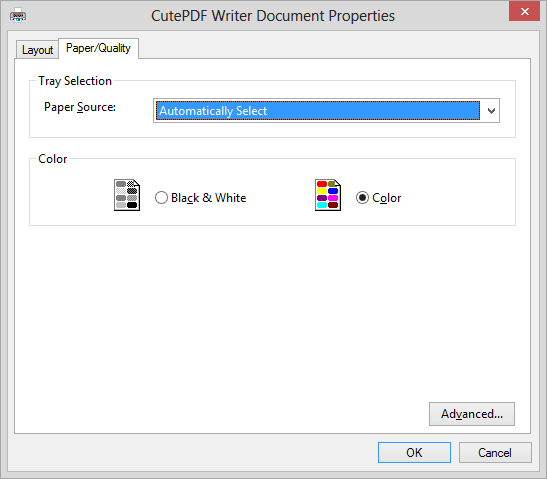
Task: Switch to the Layout tab
Action: click(x=37, y=50)
